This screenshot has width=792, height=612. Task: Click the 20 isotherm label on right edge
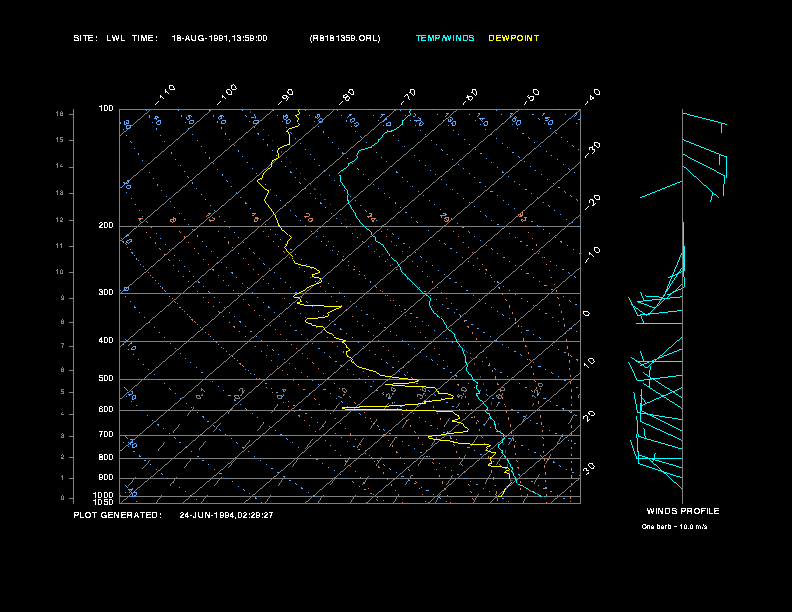[589, 416]
